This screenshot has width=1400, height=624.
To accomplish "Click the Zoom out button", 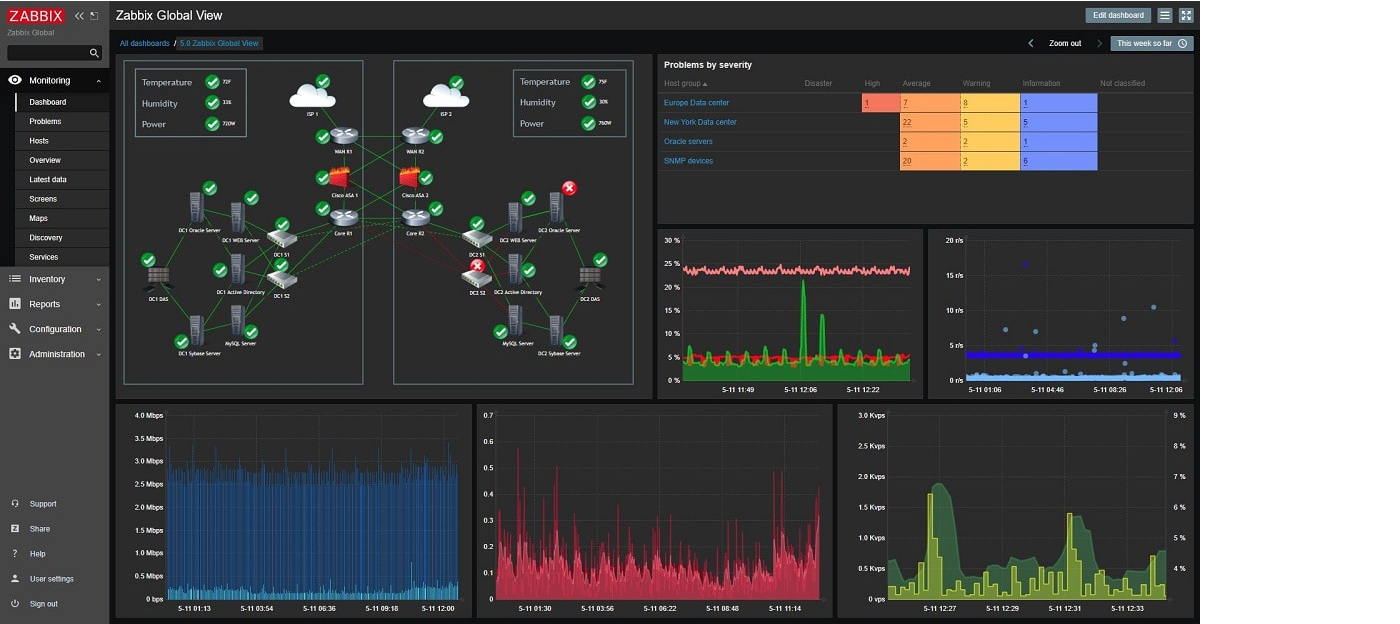I will pos(1065,44).
